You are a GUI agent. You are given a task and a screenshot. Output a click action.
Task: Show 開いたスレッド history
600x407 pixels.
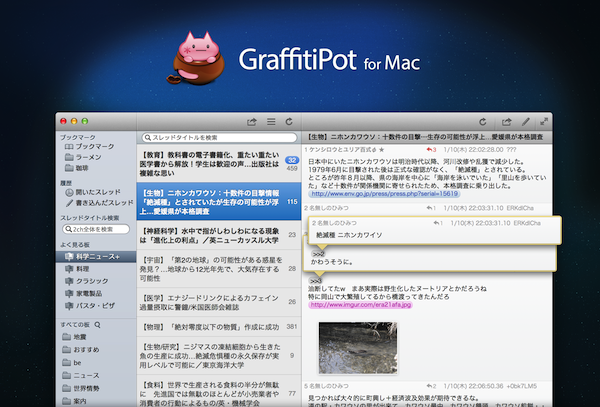tap(93, 192)
